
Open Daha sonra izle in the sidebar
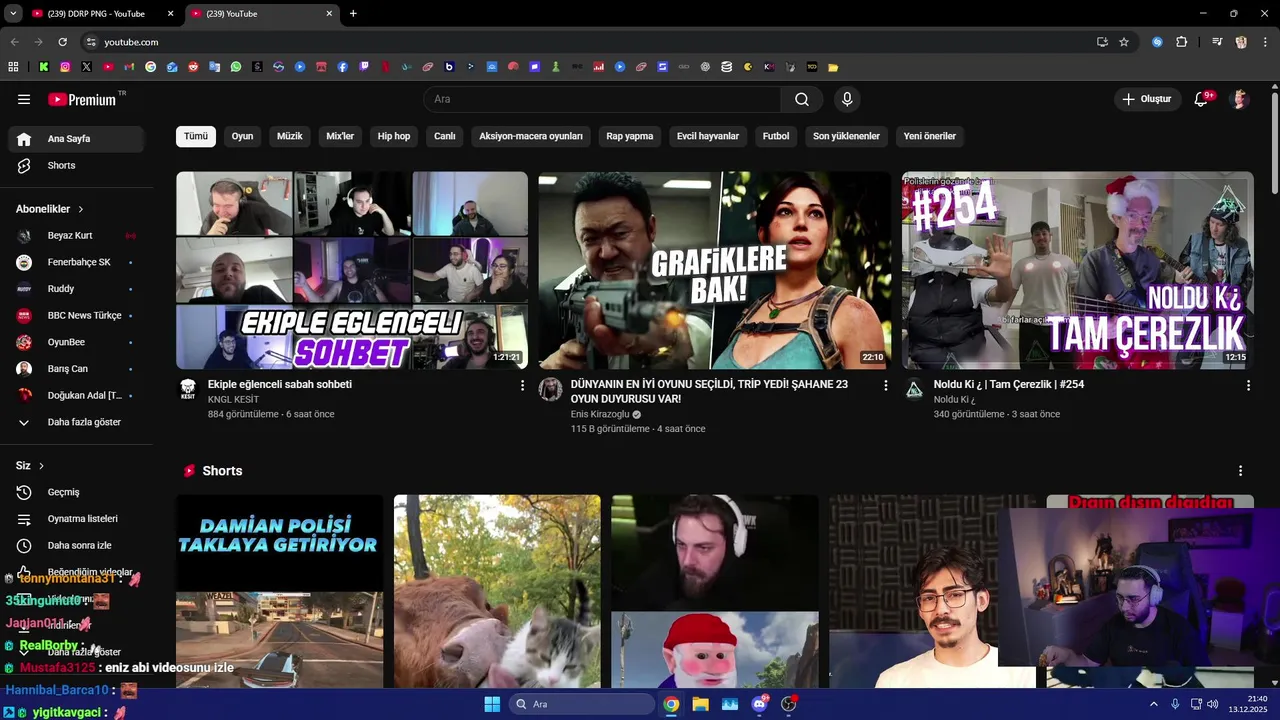click(x=76, y=545)
